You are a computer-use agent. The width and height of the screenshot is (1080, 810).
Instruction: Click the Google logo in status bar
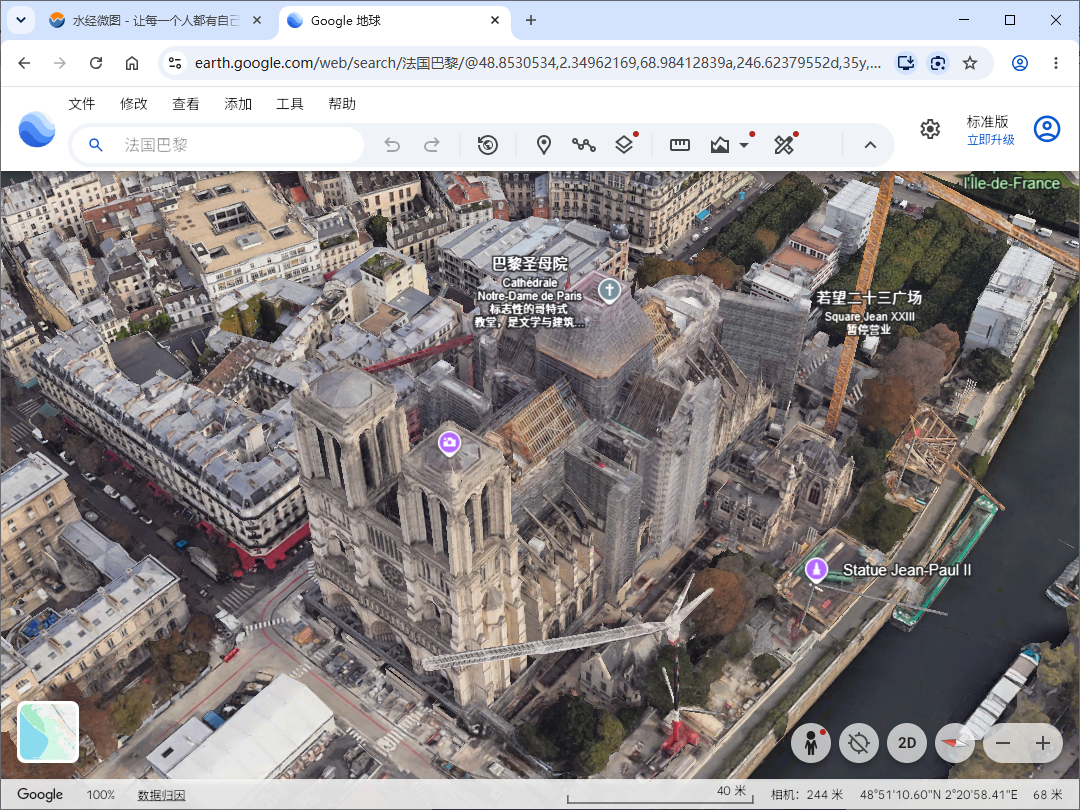click(x=40, y=795)
